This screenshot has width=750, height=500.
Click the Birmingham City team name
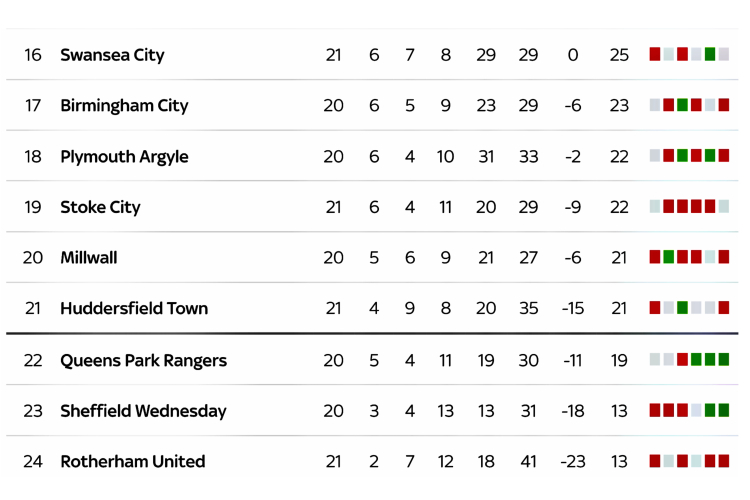pyautogui.click(x=124, y=106)
